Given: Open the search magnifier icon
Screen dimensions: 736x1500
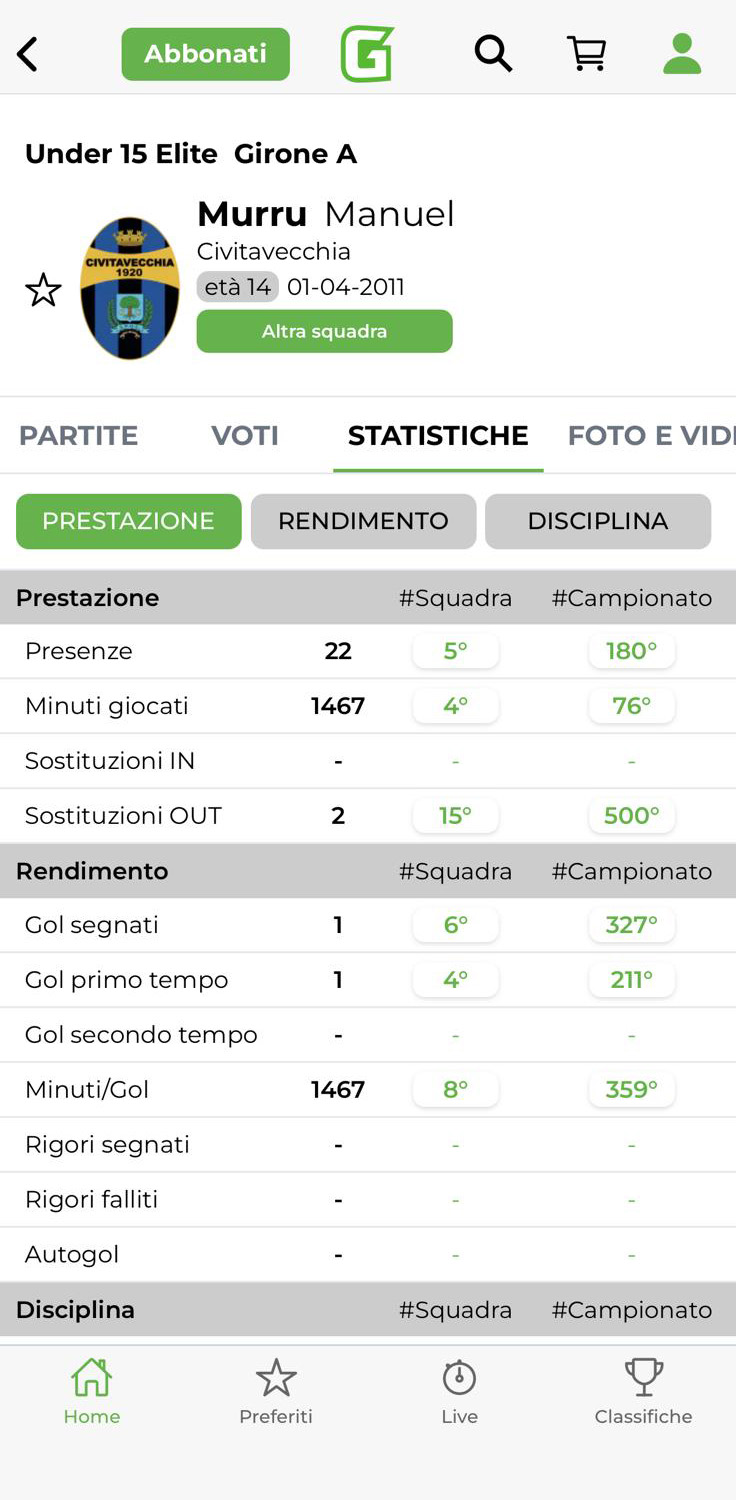Looking at the screenshot, I should pyautogui.click(x=492, y=54).
